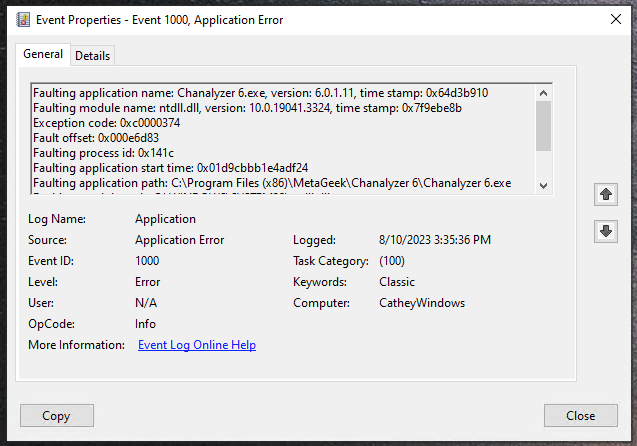Screen dimensions: 637x446
Task: Switch to the Details tab
Action: [93, 56]
